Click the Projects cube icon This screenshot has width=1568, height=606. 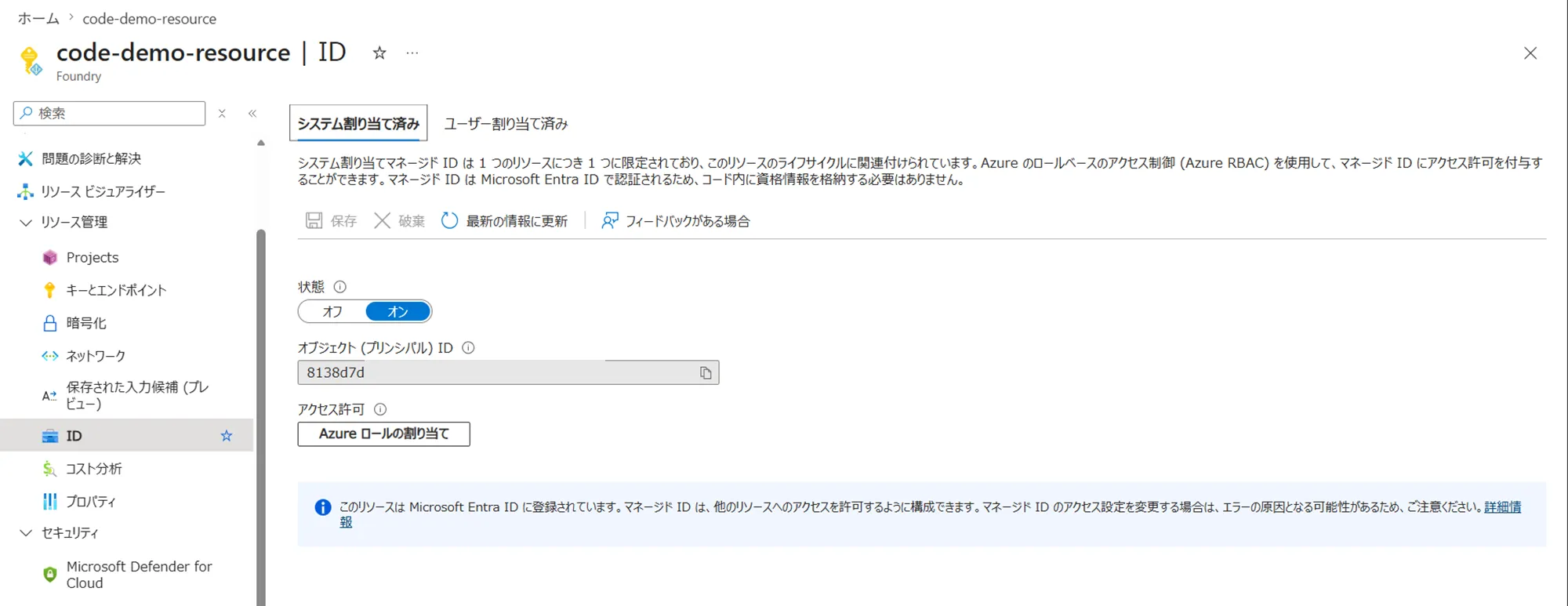click(50, 257)
